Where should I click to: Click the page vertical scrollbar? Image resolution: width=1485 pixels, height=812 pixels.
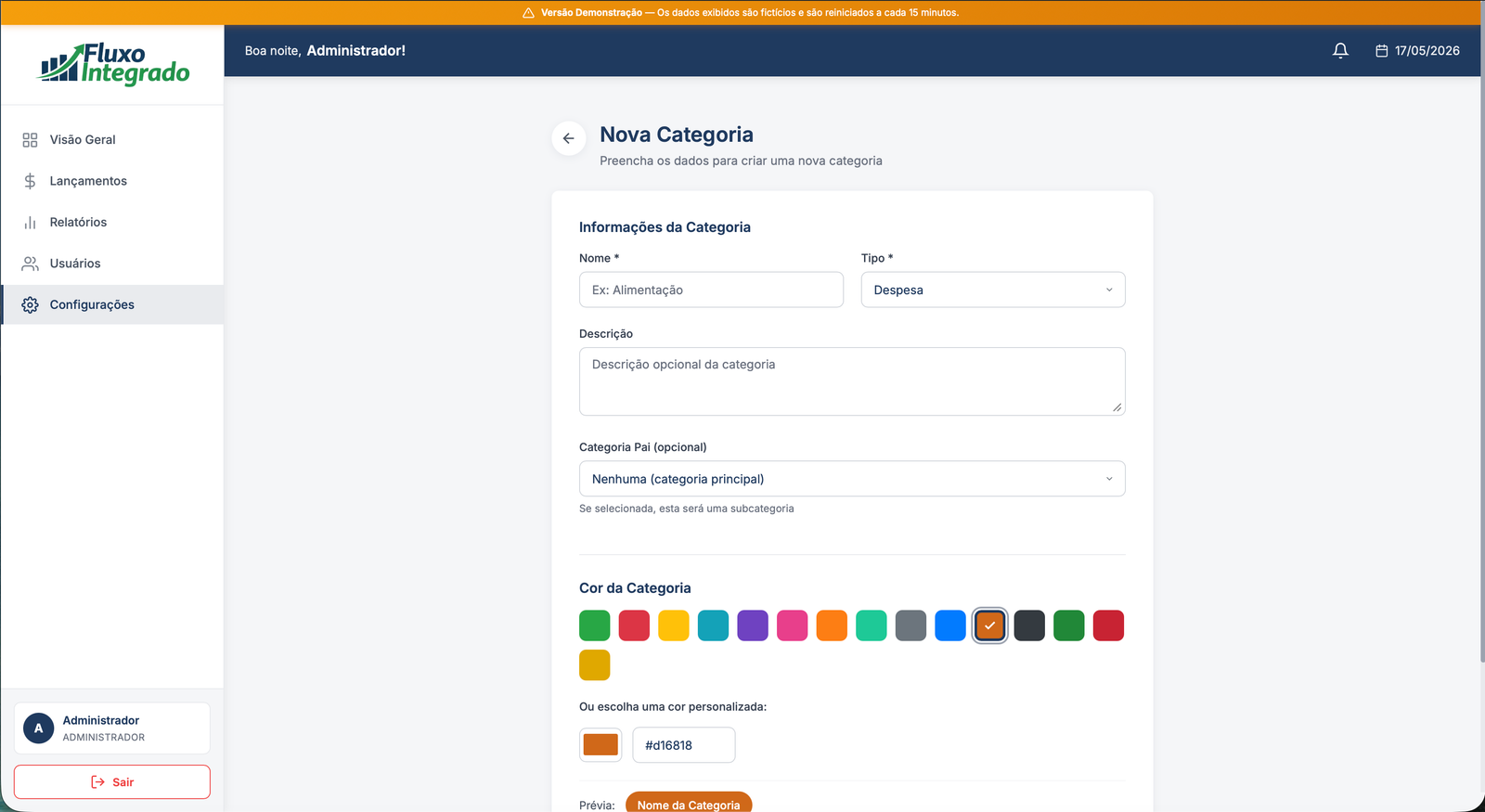click(1482, 343)
